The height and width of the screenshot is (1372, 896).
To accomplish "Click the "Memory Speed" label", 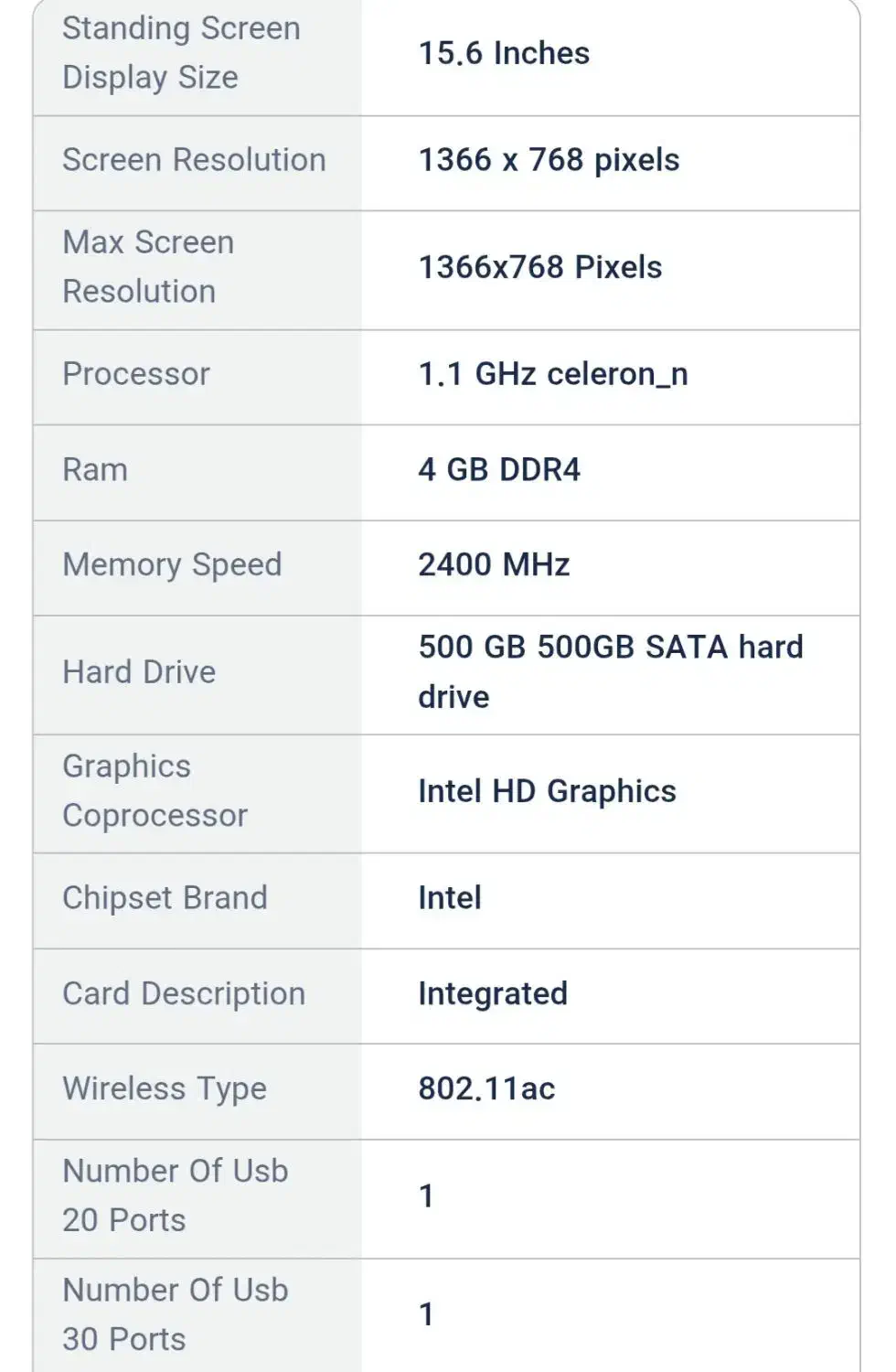I will pos(172,565).
